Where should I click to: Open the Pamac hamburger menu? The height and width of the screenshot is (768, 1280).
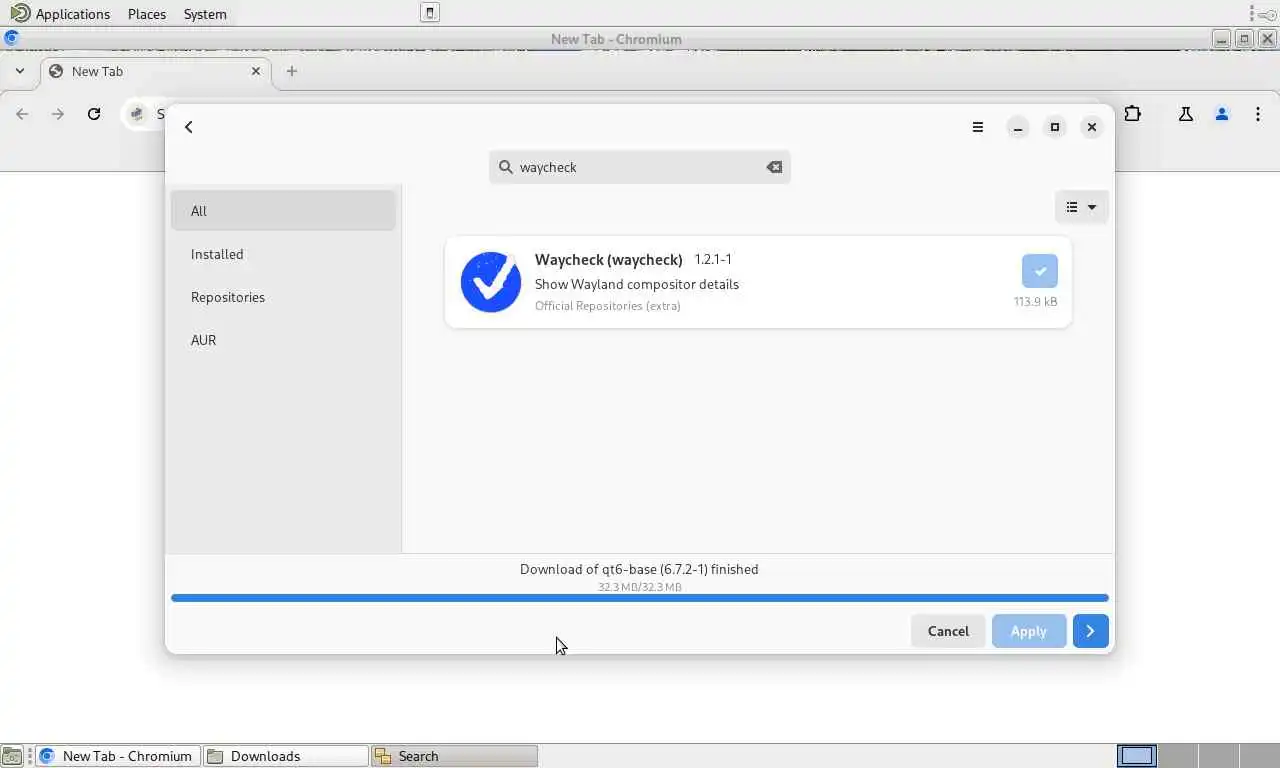tap(978, 127)
